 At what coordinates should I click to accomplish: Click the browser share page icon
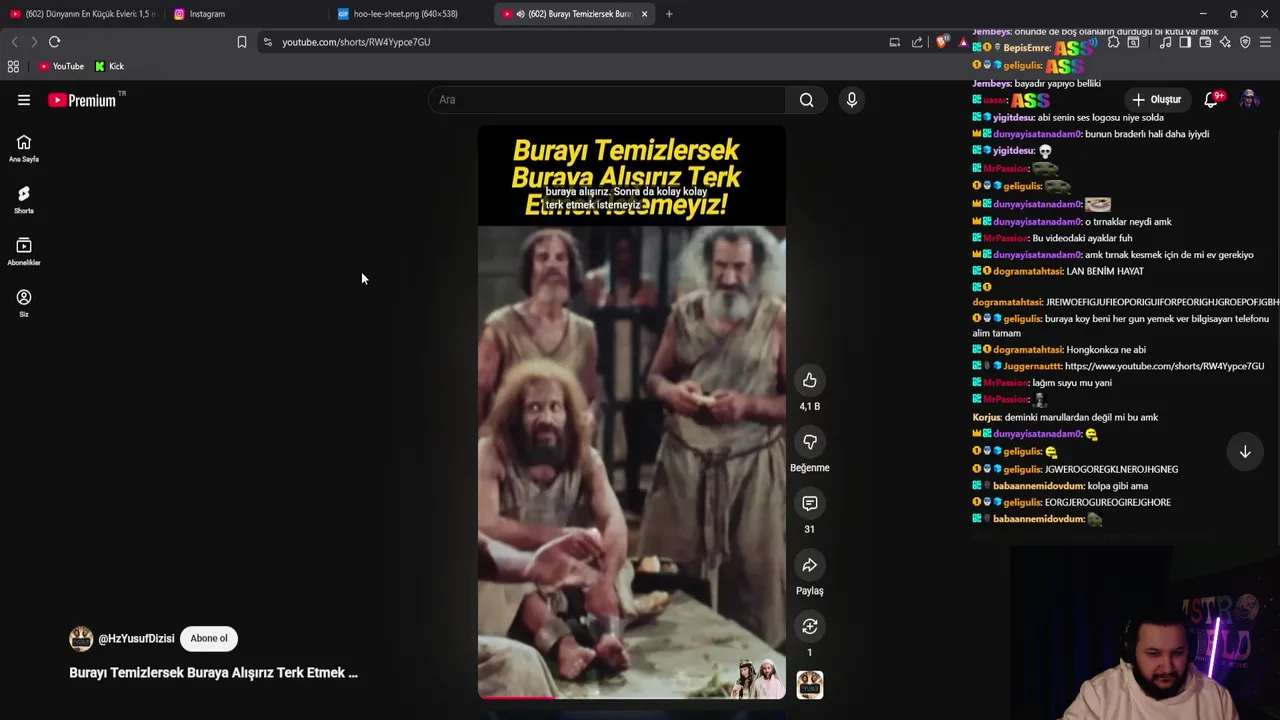pos(917,42)
